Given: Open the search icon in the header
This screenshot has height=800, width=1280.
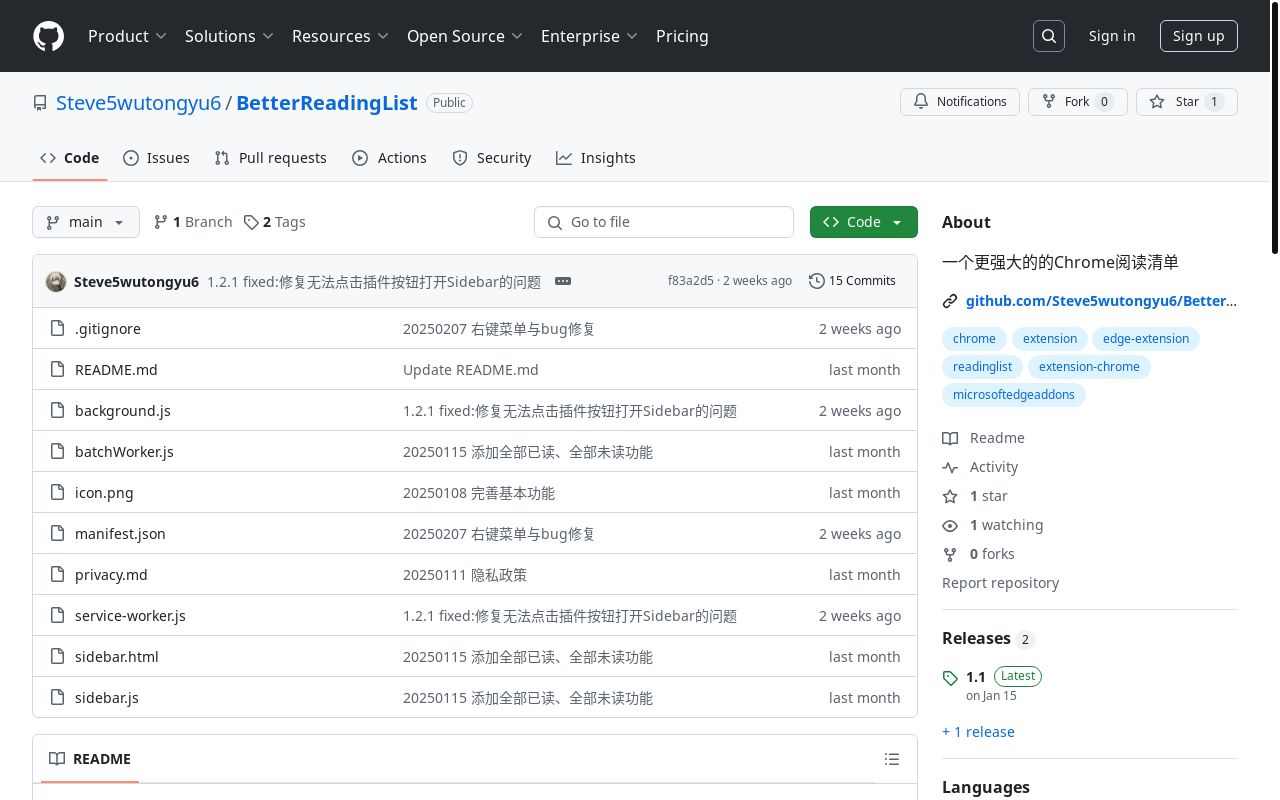Looking at the screenshot, I should [1048, 35].
